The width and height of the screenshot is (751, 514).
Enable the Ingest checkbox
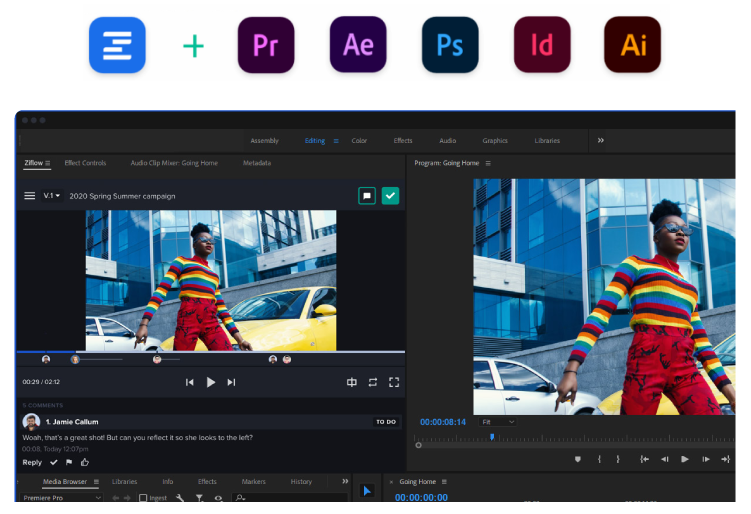[143, 497]
